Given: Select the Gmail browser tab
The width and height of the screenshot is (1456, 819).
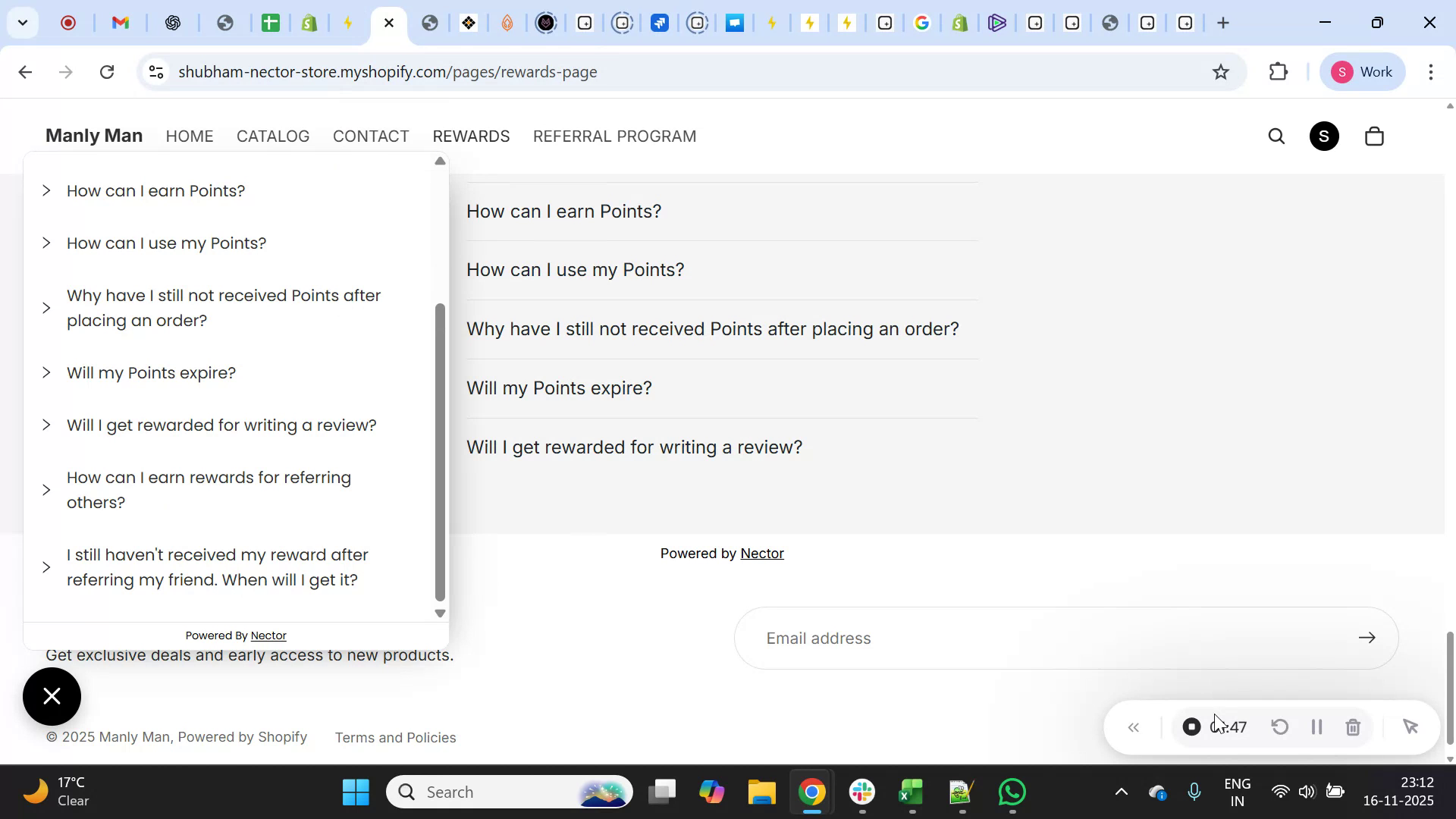Looking at the screenshot, I should click(119, 23).
